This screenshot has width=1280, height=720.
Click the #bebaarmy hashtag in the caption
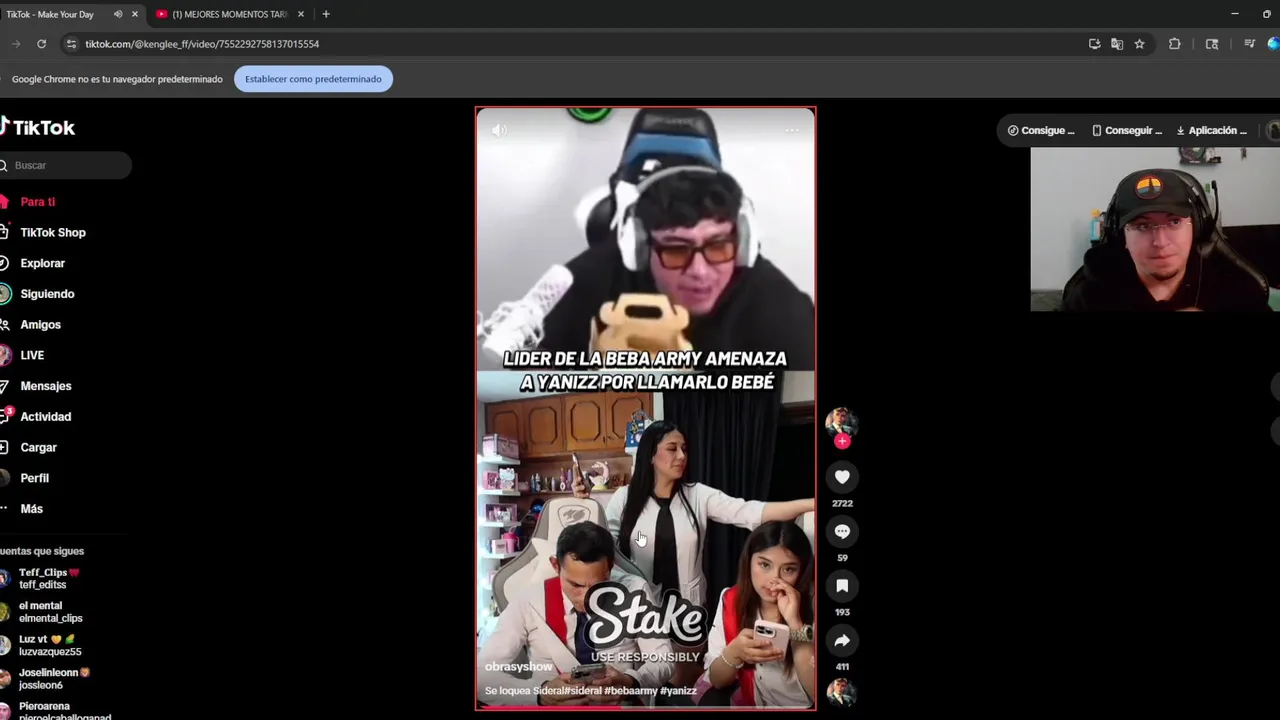[631, 691]
